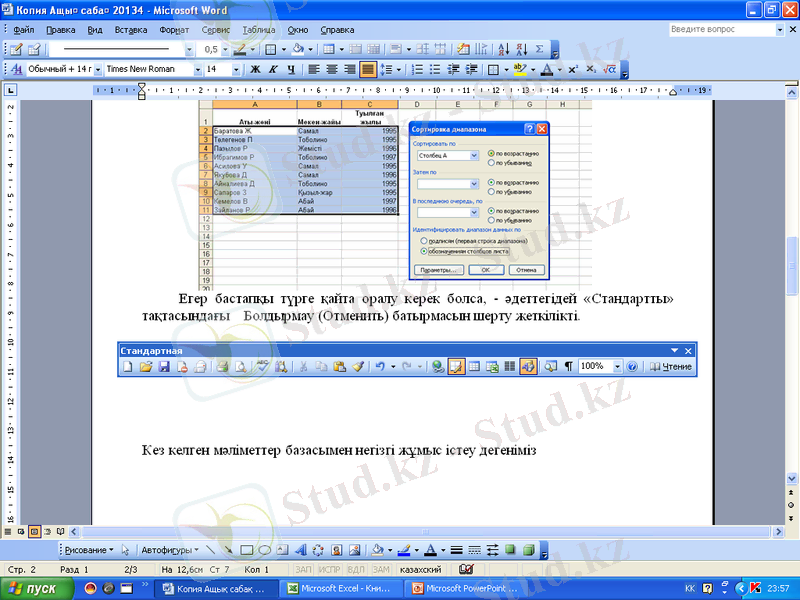Open the Вставка menu
The height and width of the screenshot is (600, 800).
(x=130, y=30)
